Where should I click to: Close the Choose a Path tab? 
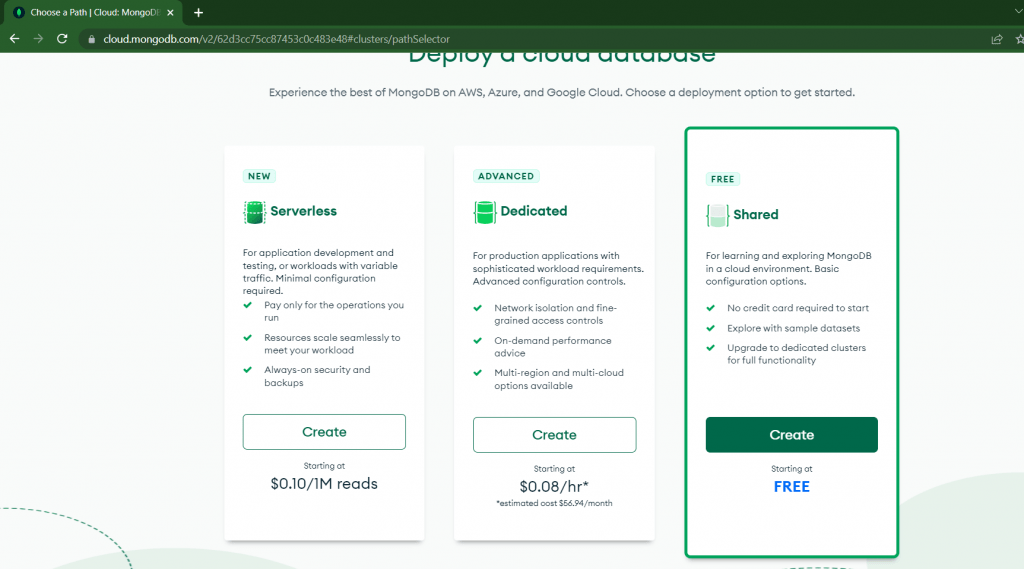170,12
